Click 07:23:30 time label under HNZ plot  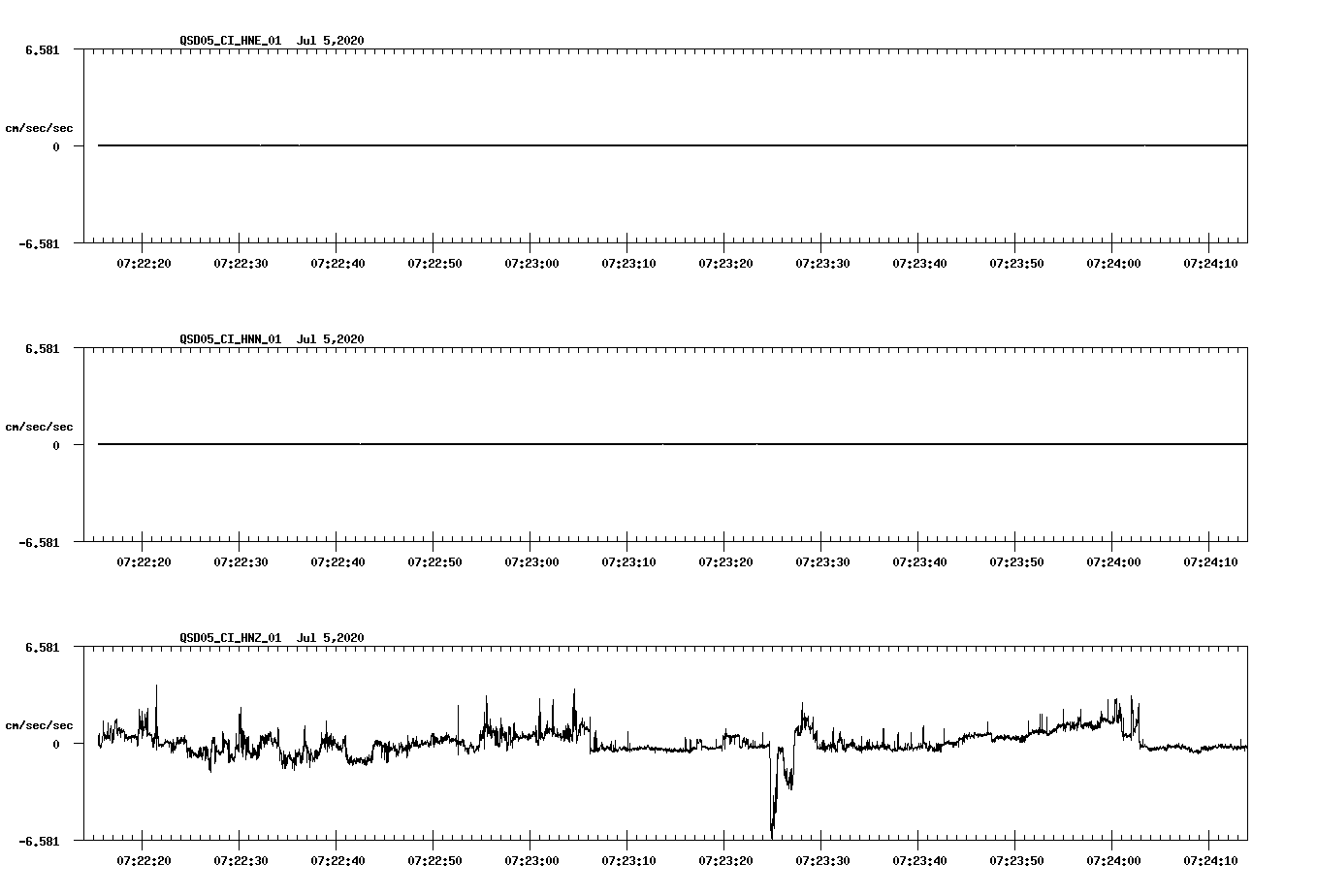click(822, 860)
